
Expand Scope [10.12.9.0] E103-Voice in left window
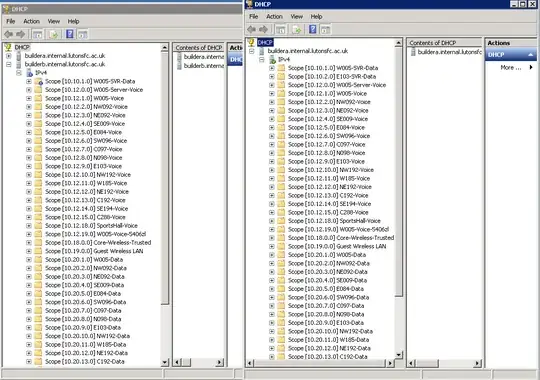coord(29,166)
